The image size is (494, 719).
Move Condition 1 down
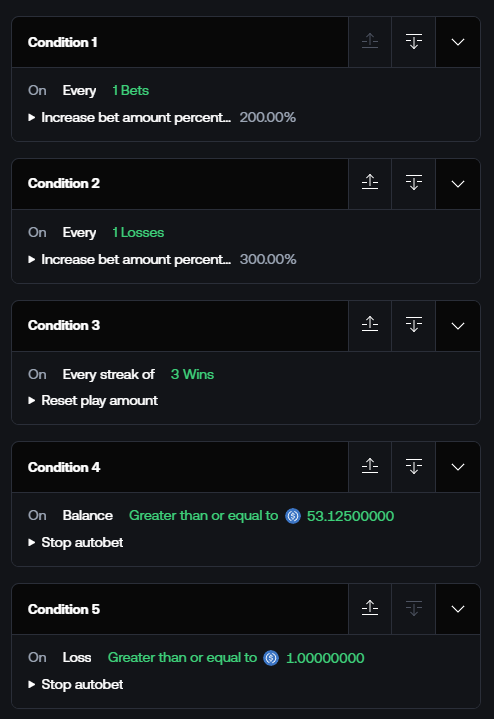point(414,42)
